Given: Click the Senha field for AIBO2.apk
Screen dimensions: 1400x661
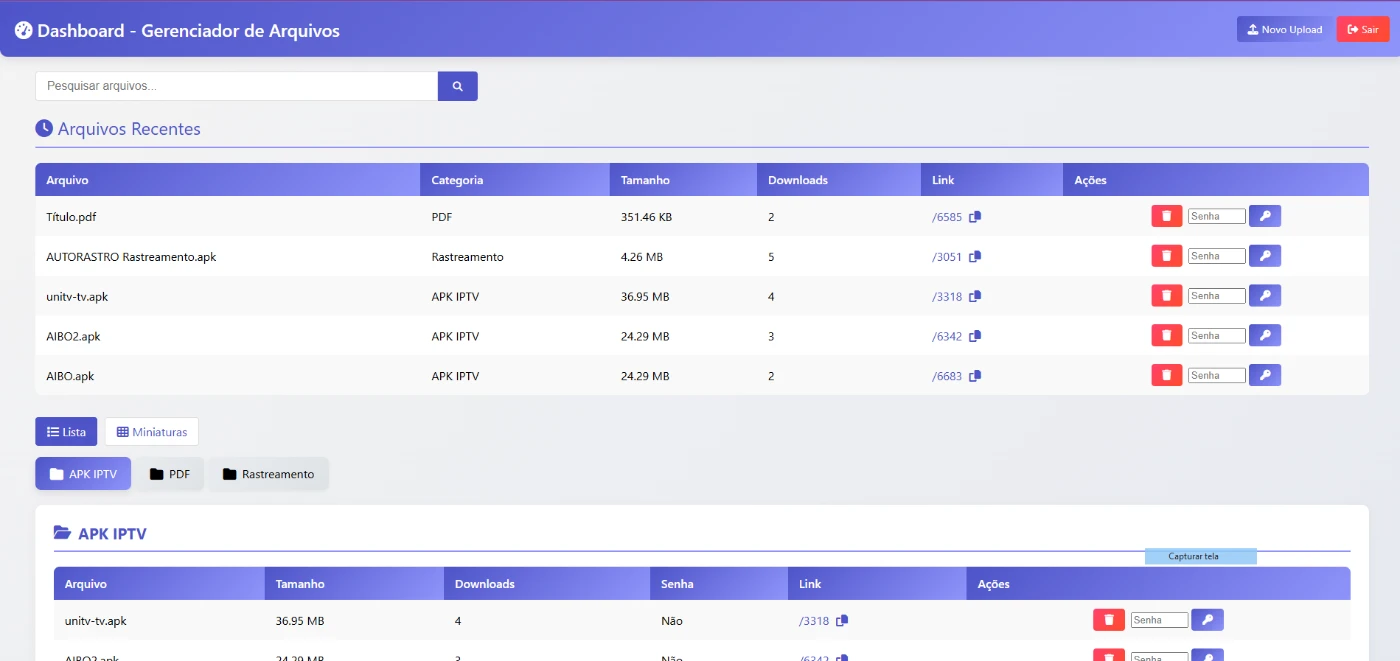Looking at the screenshot, I should point(1216,336).
